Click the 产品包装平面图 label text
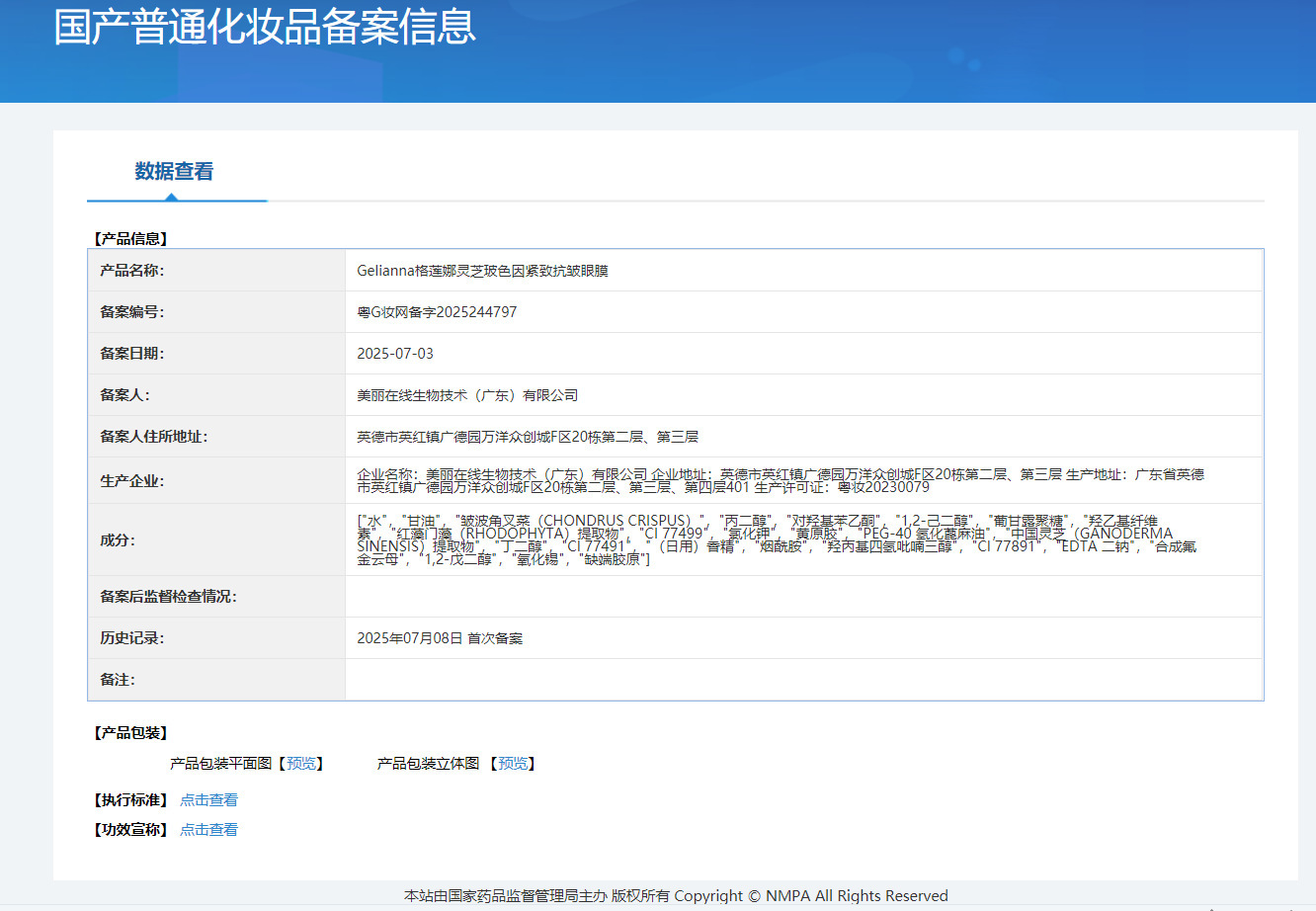 (x=220, y=764)
